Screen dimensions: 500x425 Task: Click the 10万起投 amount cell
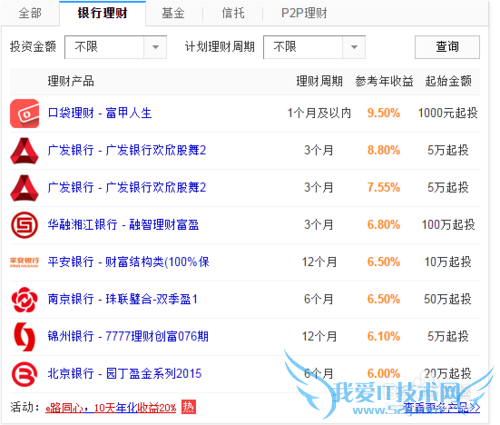tap(448, 262)
